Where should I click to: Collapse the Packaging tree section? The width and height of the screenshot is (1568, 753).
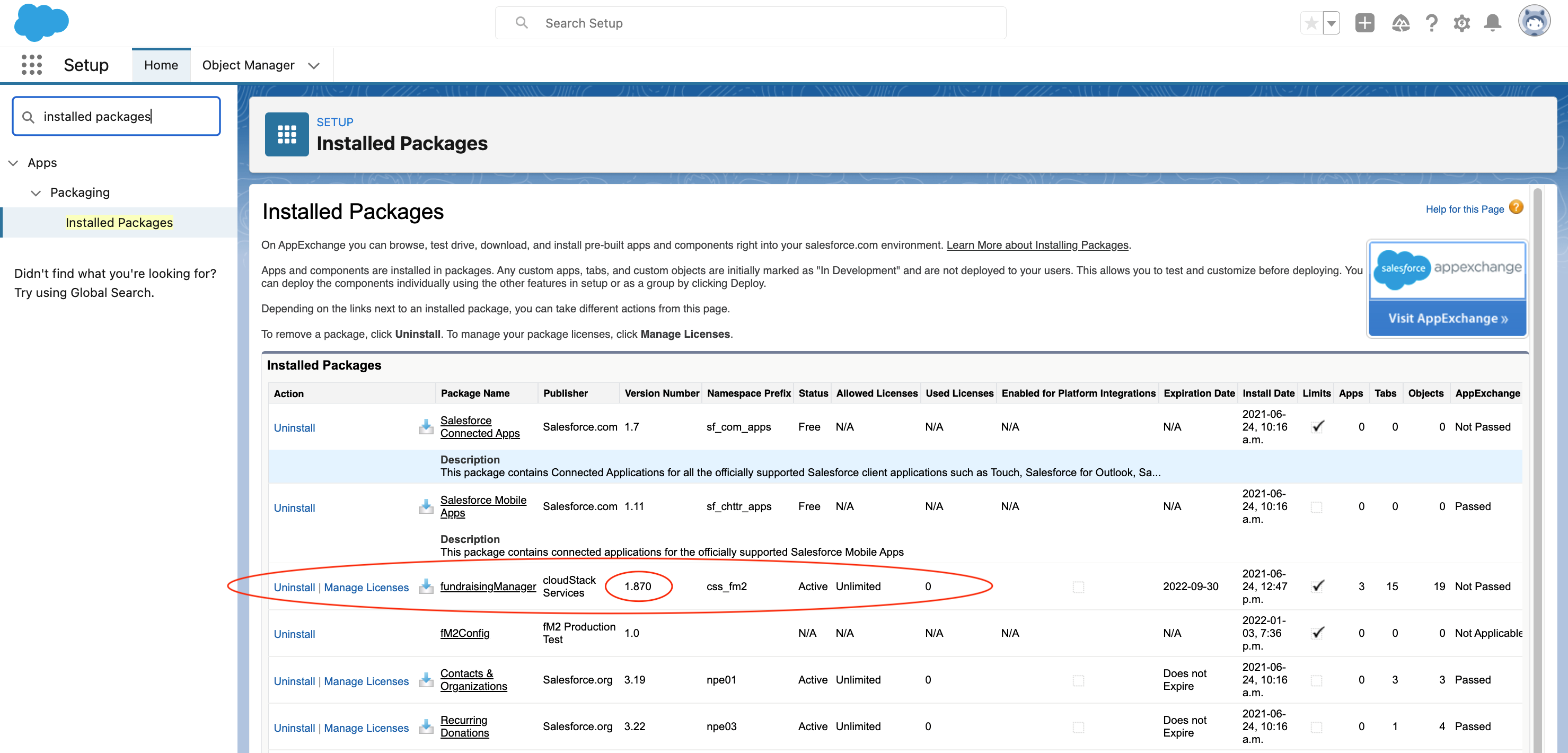[36, 192]
